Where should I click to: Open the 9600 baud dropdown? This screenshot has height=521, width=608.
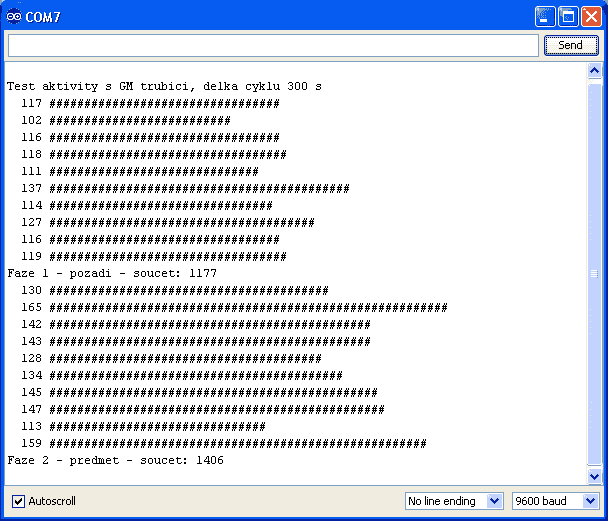coord(555,501)
